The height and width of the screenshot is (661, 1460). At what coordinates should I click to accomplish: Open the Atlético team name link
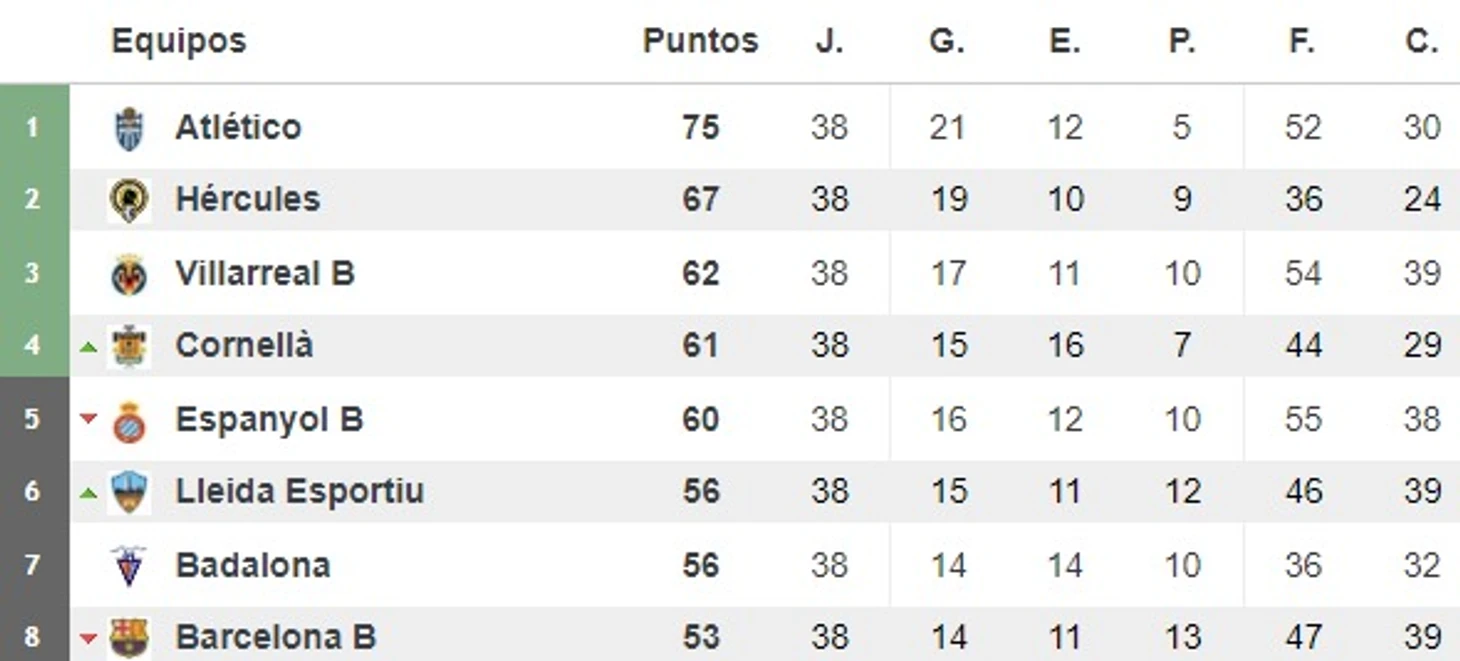[x=238, y=127]
